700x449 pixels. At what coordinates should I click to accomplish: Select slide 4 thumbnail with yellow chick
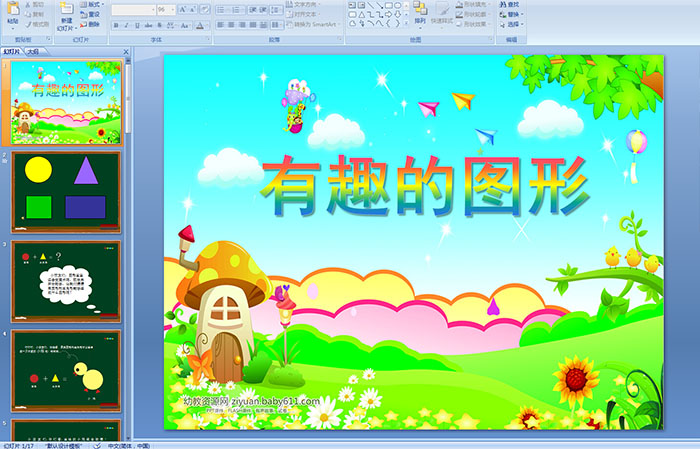pyautogui.click(x=66, y=370)
